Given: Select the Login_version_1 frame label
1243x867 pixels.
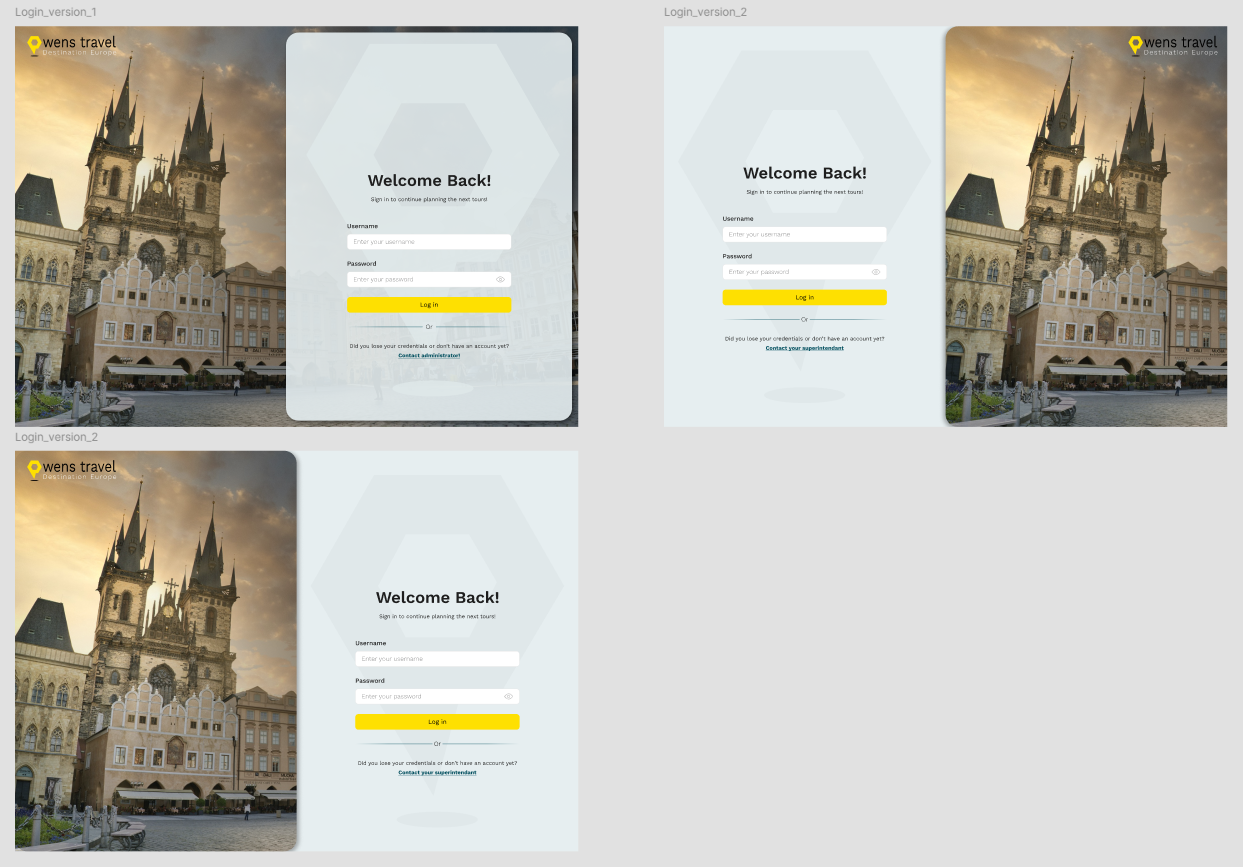Looking at the screenshot, I should point(56,12).
